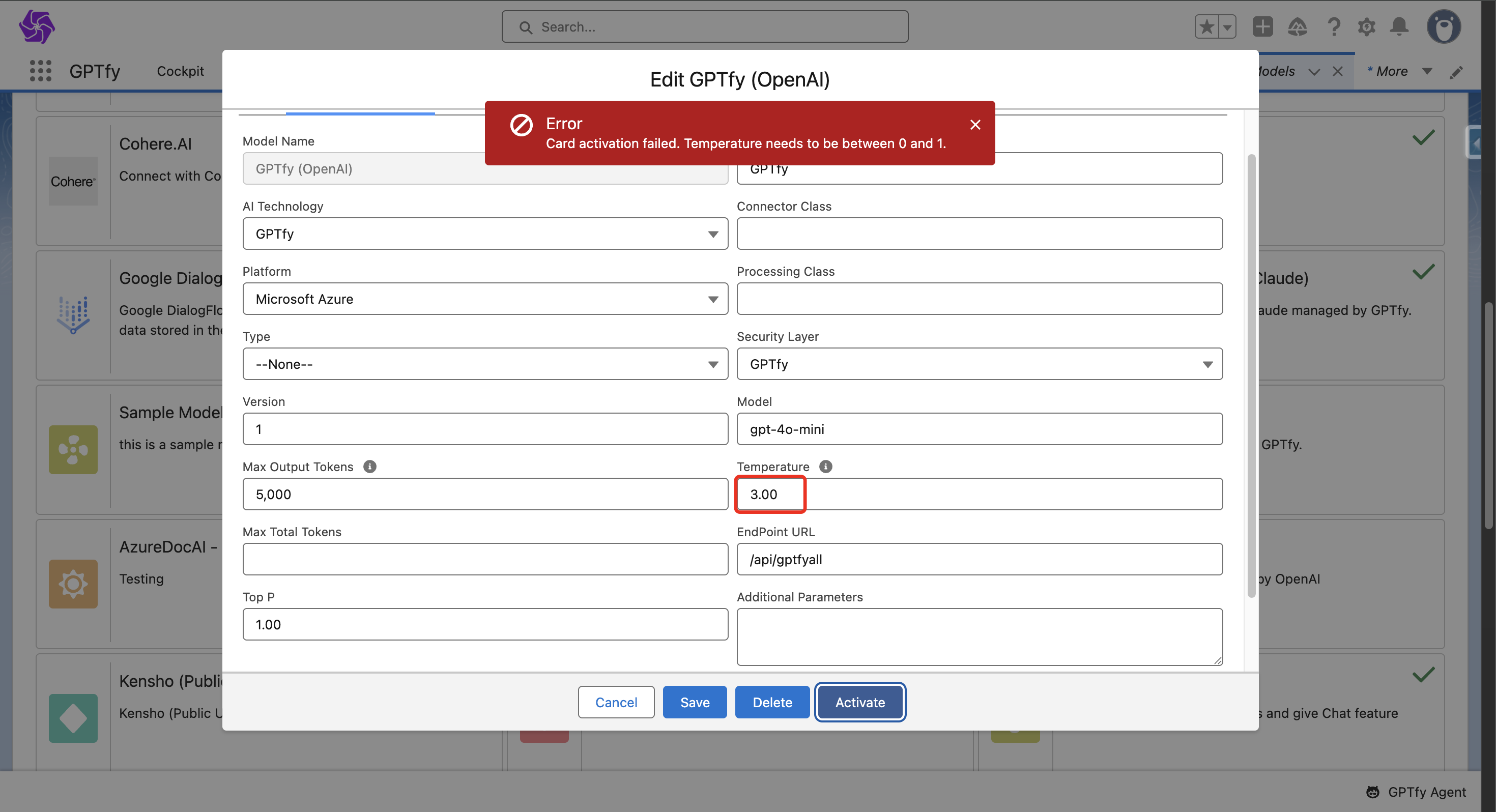The image size is (1496, 812).
Task: Click the favorites star icon
Action: point(1207,27)
